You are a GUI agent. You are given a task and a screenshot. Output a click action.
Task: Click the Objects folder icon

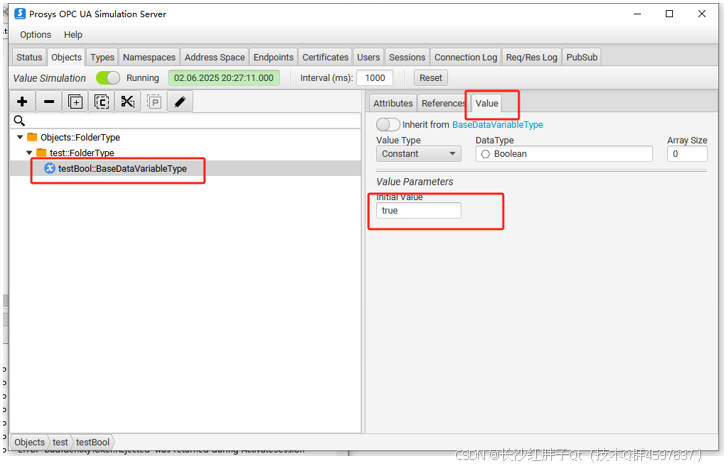click(32, 137)
